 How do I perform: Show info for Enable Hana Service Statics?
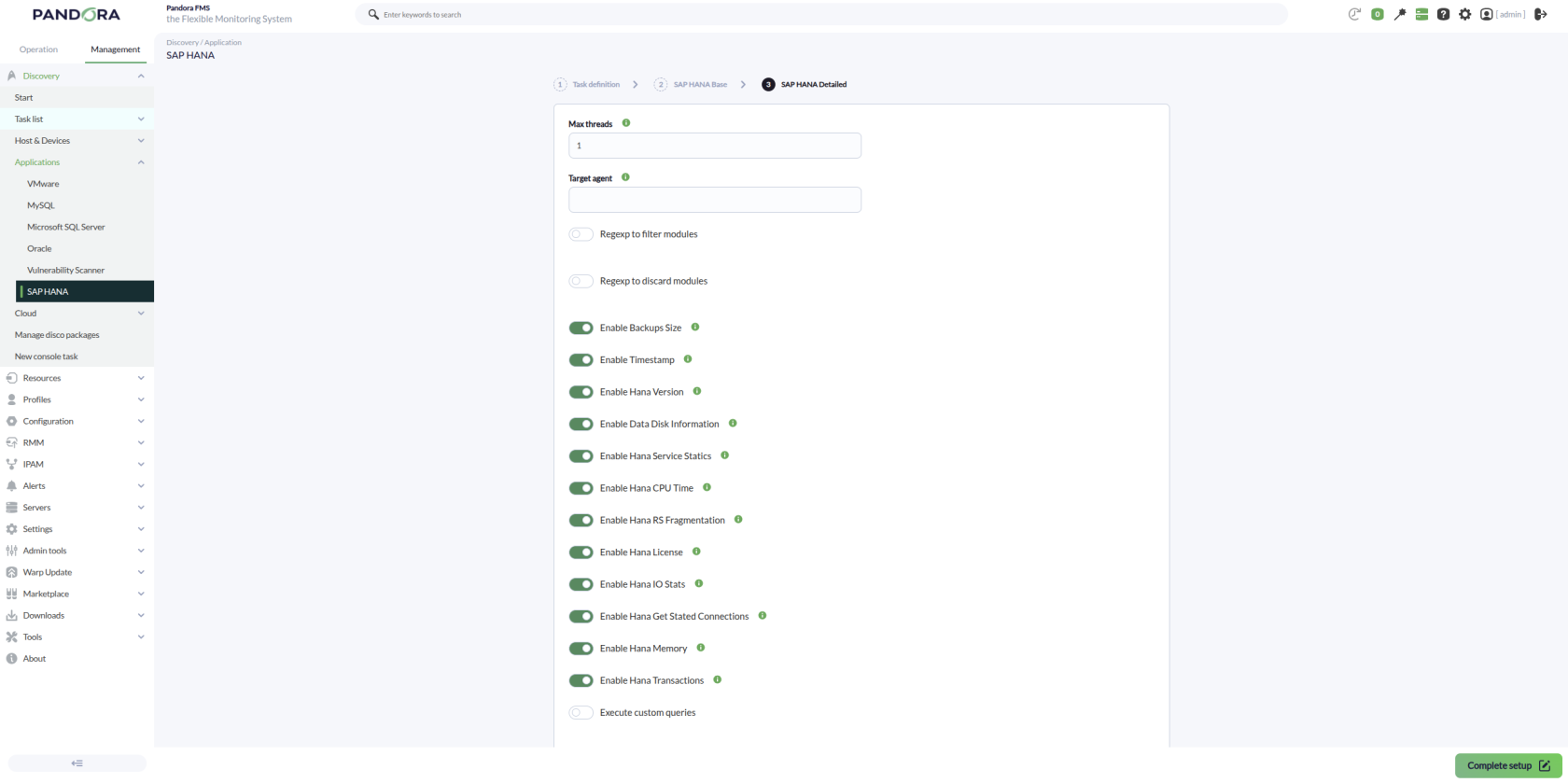click(x=725, y=455)
